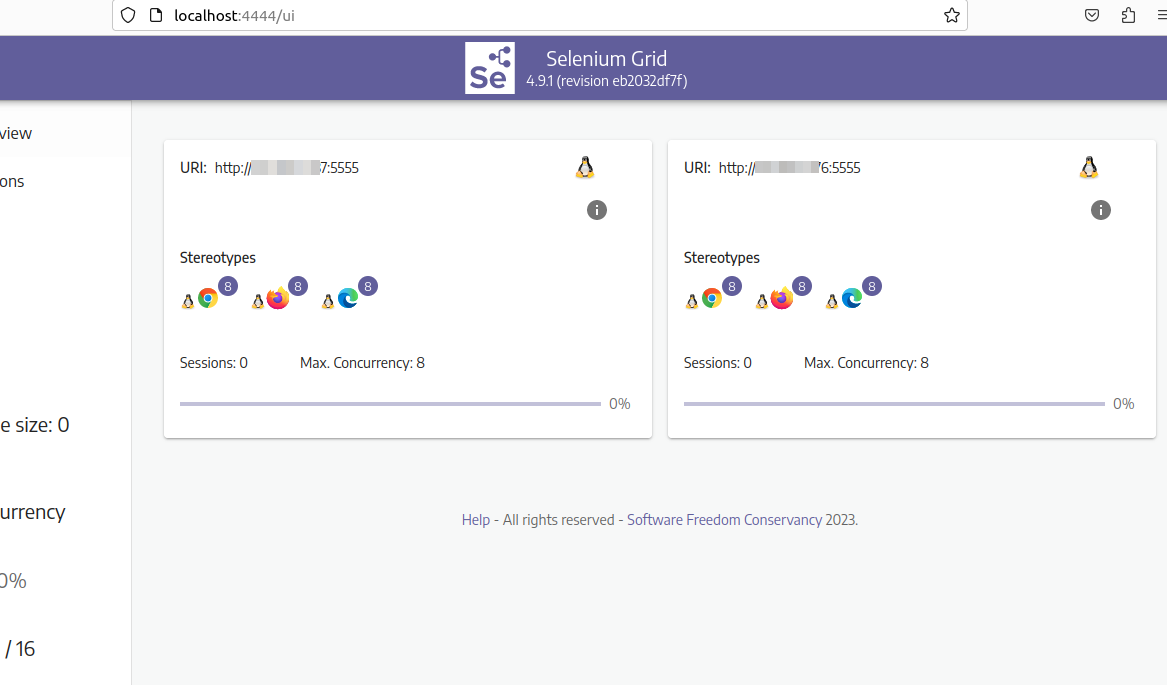Viewport: 1167px width, 685px height.
Task: Open info icon on node ending 7:5555
Action: [x=597, y=210]
